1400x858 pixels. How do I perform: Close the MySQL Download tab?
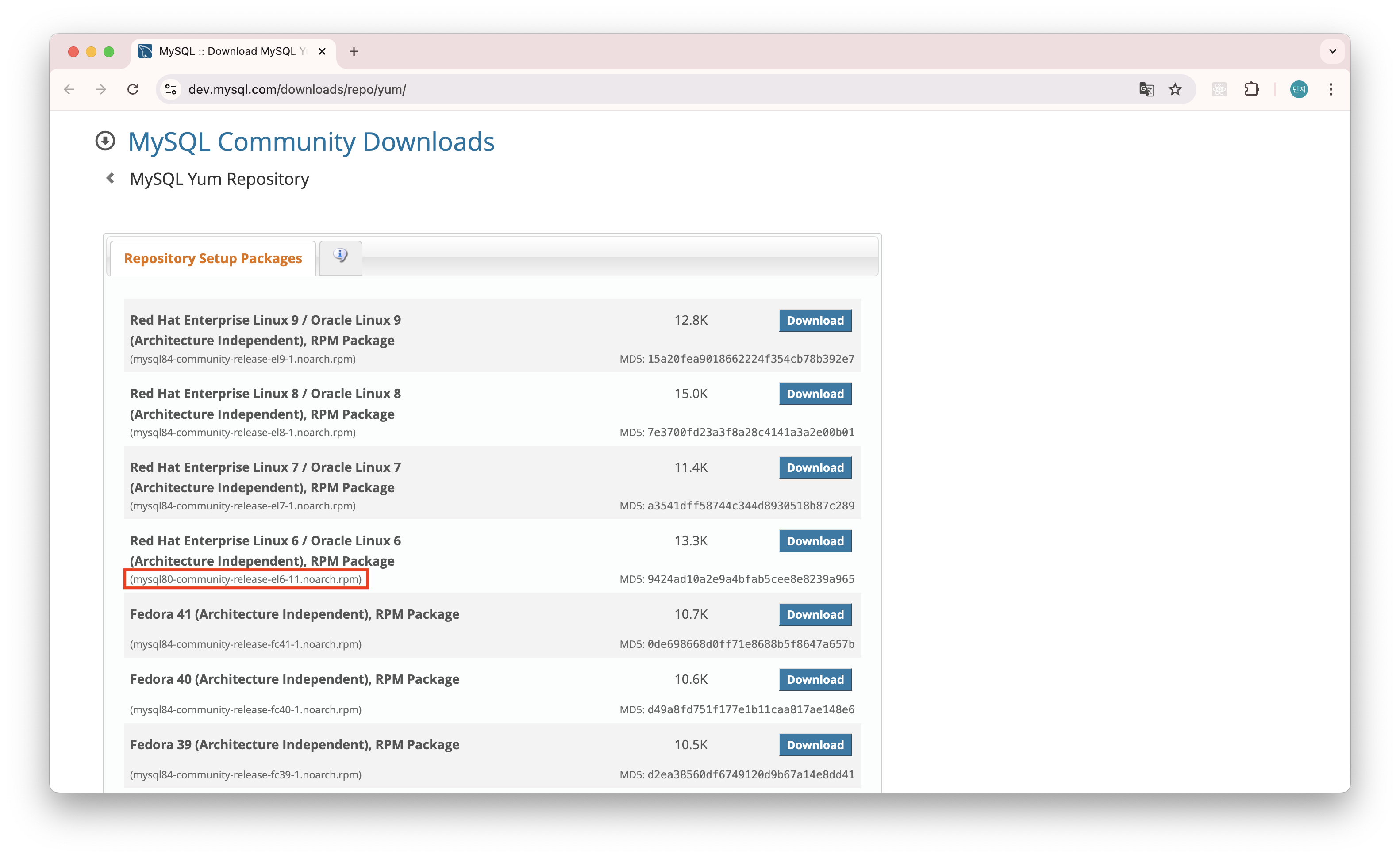pos(322,52)
